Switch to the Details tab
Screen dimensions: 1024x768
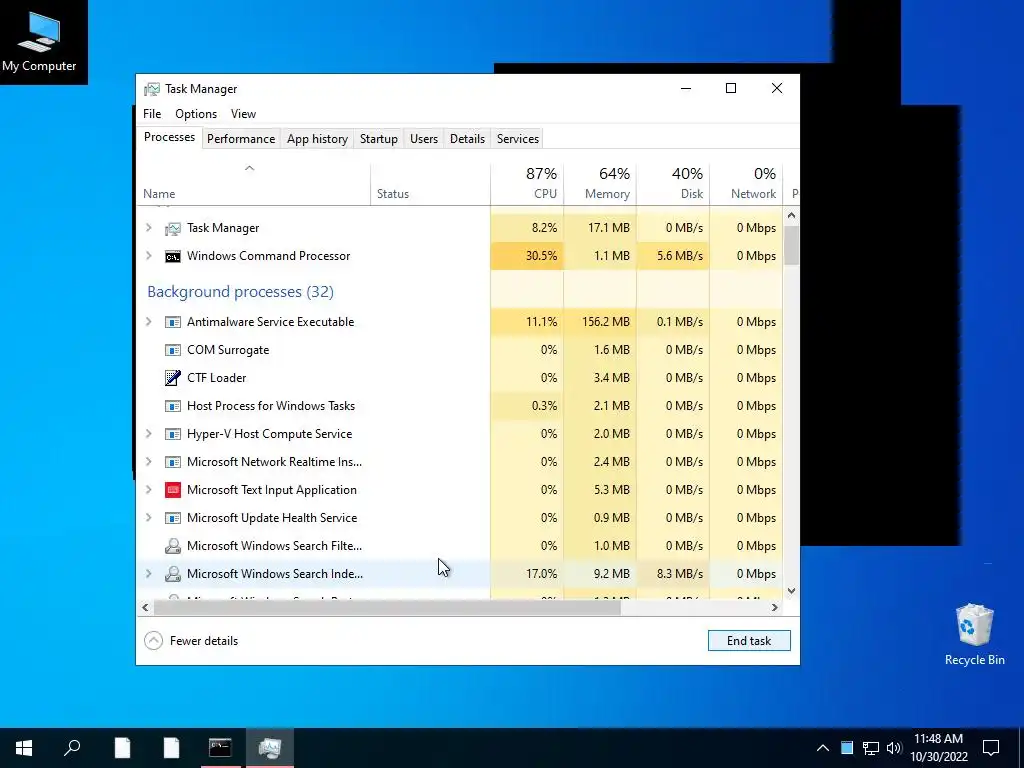click(468, 139)
